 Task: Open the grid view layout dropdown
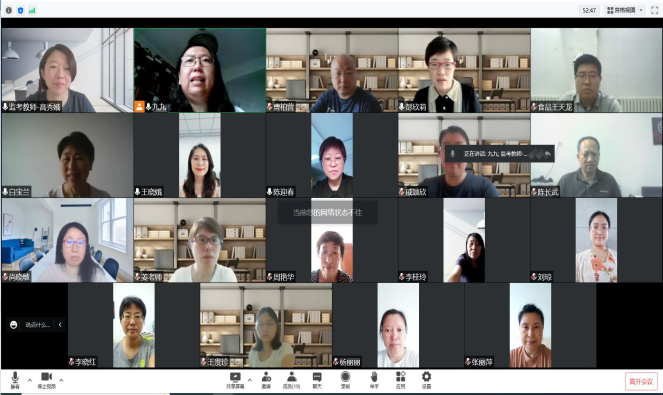625,10
